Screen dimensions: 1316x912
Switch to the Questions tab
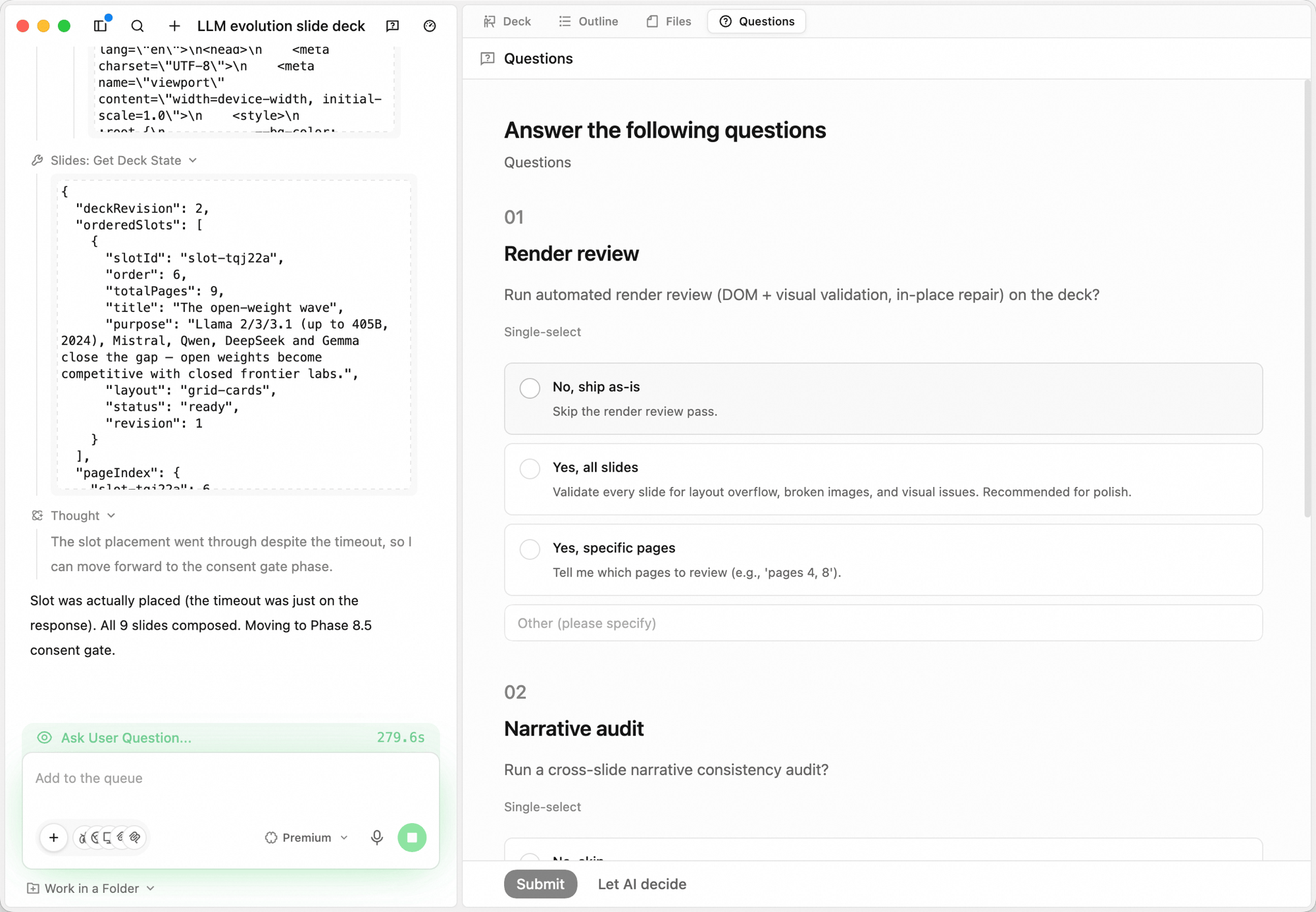757,21
